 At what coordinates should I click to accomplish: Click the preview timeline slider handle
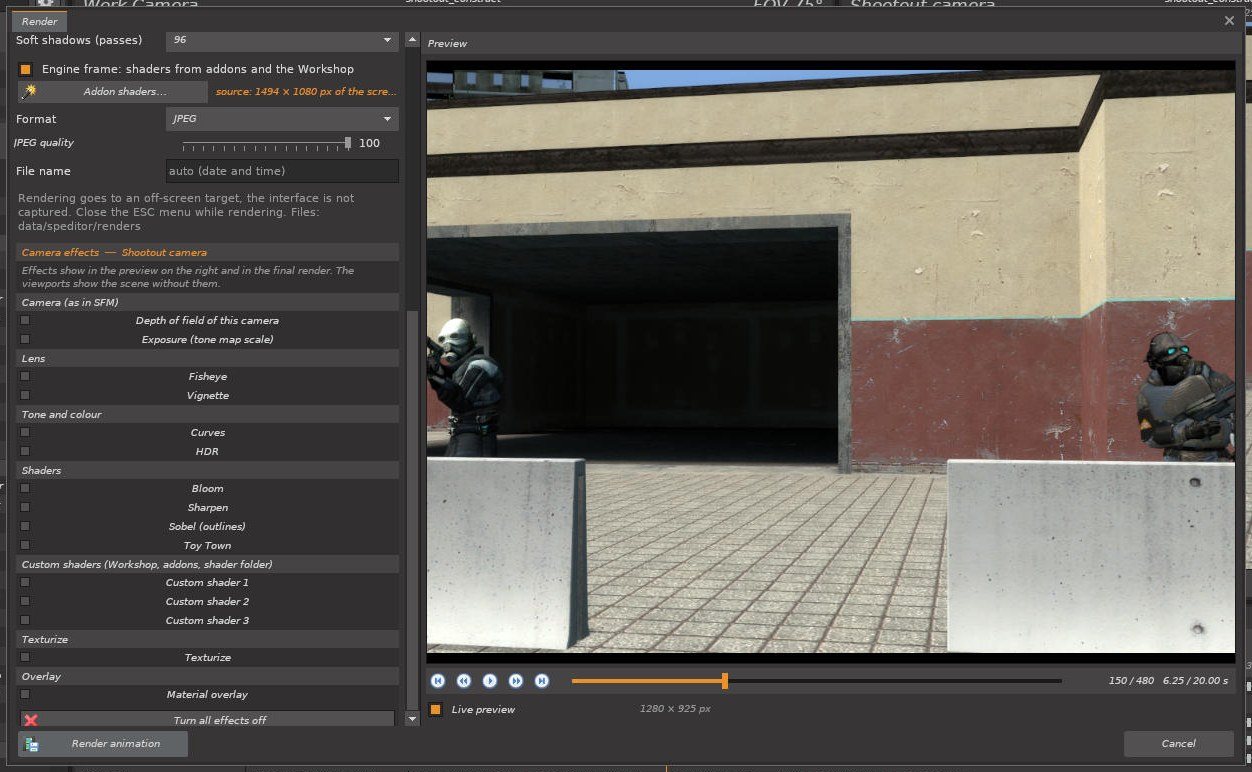[x=724, y=681]
